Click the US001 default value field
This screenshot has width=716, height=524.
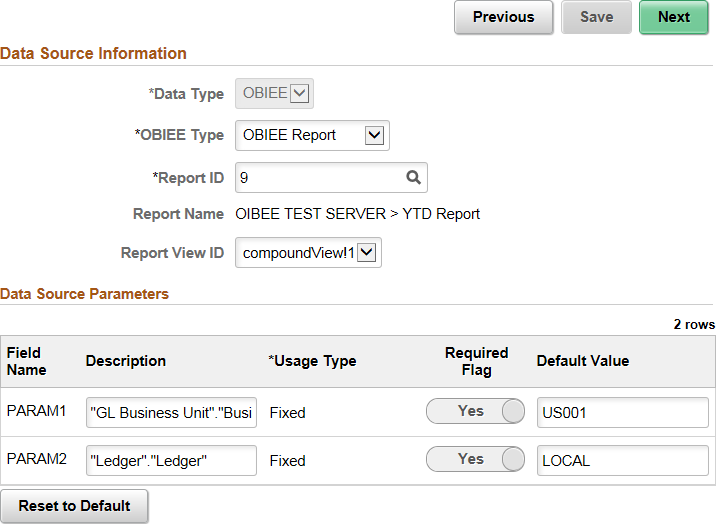[x=623, y=413]
